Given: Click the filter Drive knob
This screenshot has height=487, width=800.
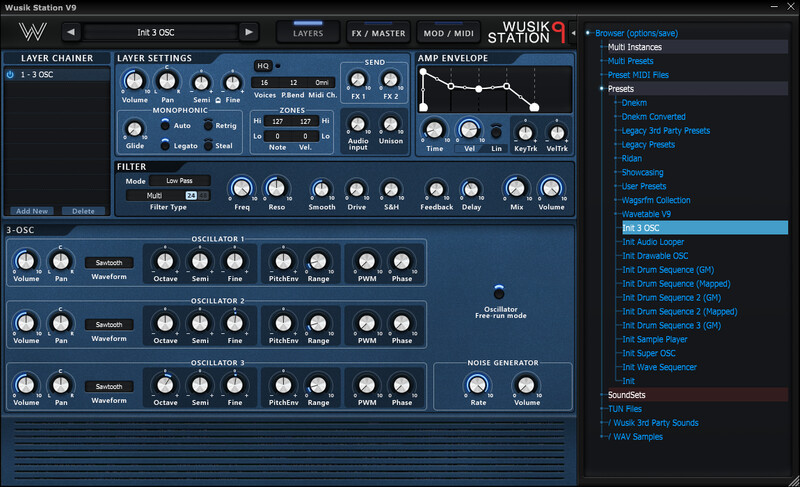Looking at the screenshot, I should pos(356,190).
